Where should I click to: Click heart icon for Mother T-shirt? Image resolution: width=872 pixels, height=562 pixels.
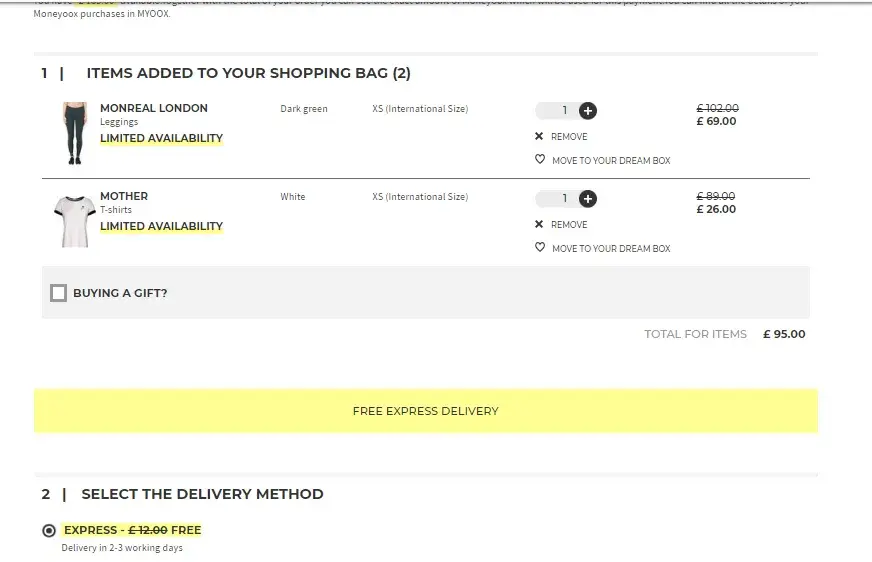point(540,248)
